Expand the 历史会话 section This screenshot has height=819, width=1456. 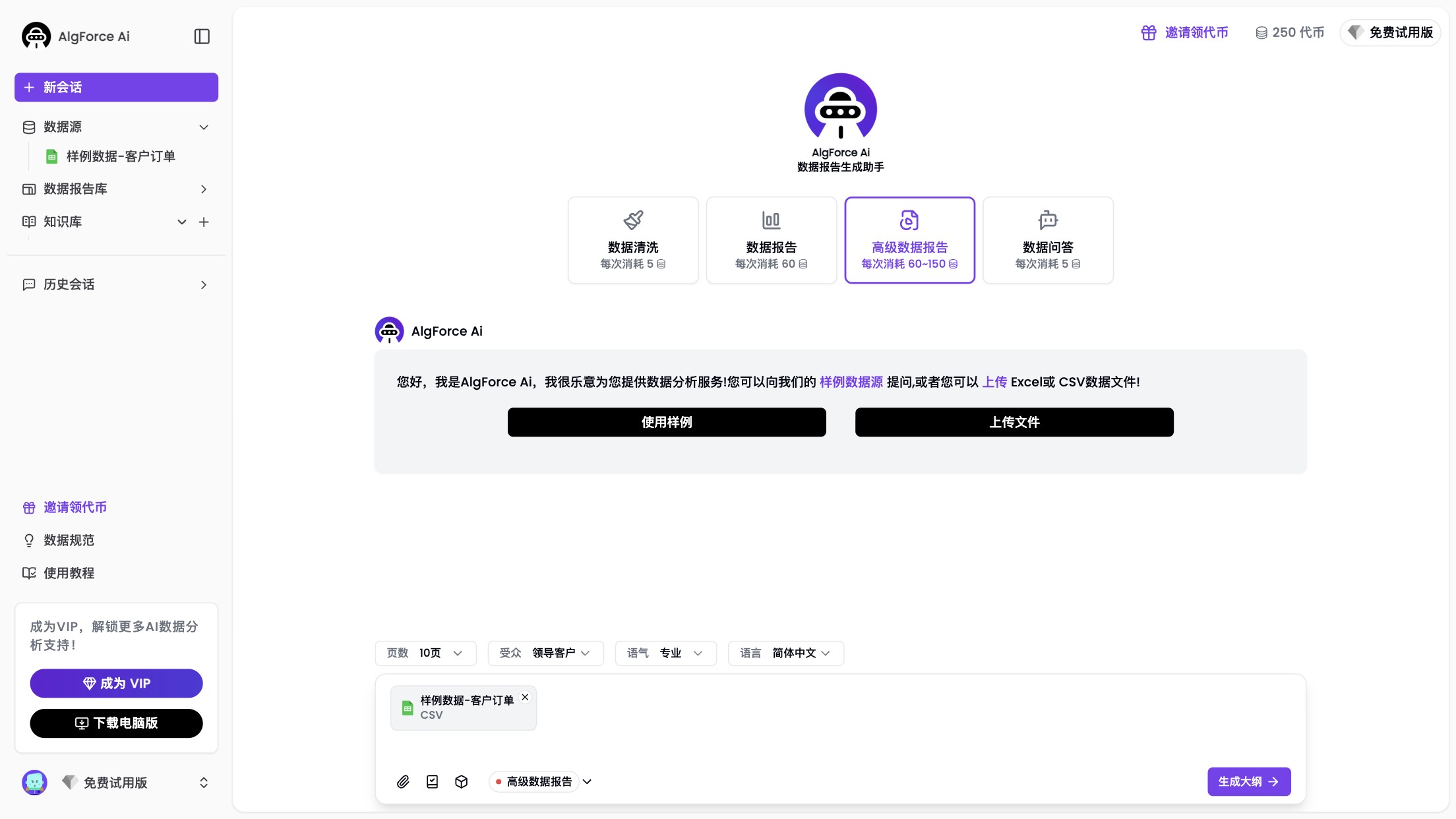point(69,284)
